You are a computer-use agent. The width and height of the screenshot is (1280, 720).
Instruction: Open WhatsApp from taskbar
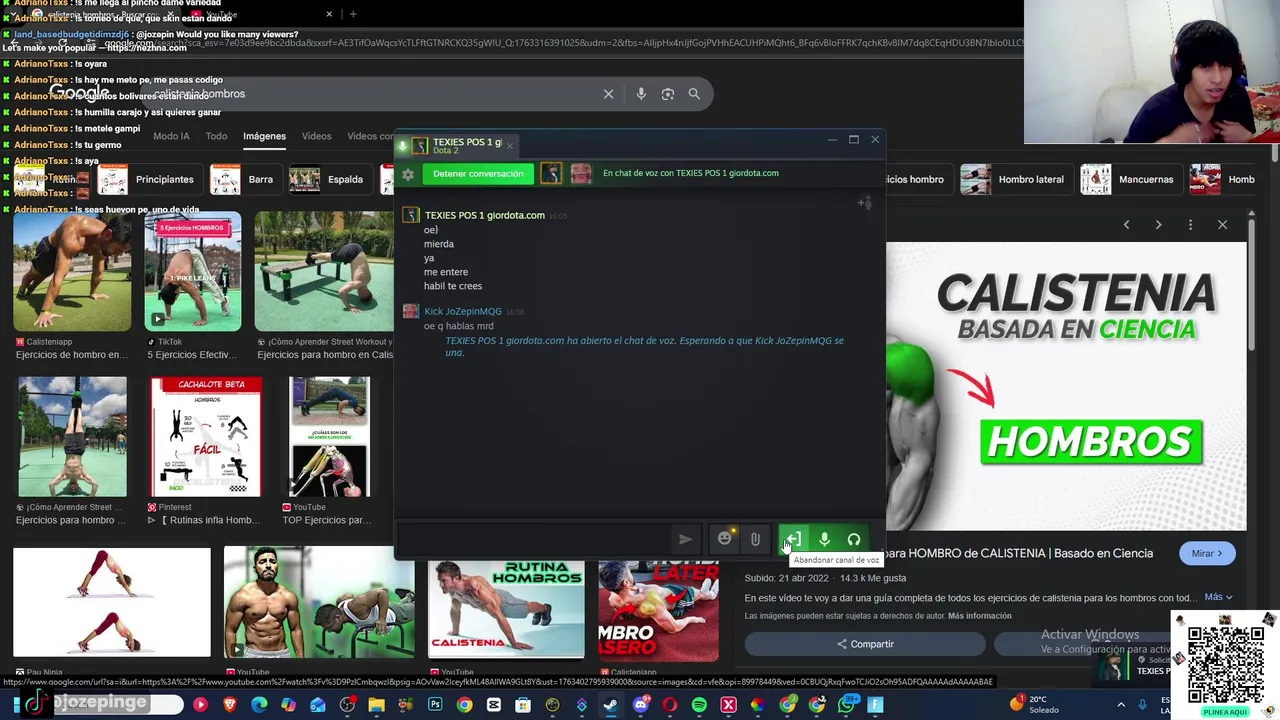pyautogui.click(x=848, y=705)
